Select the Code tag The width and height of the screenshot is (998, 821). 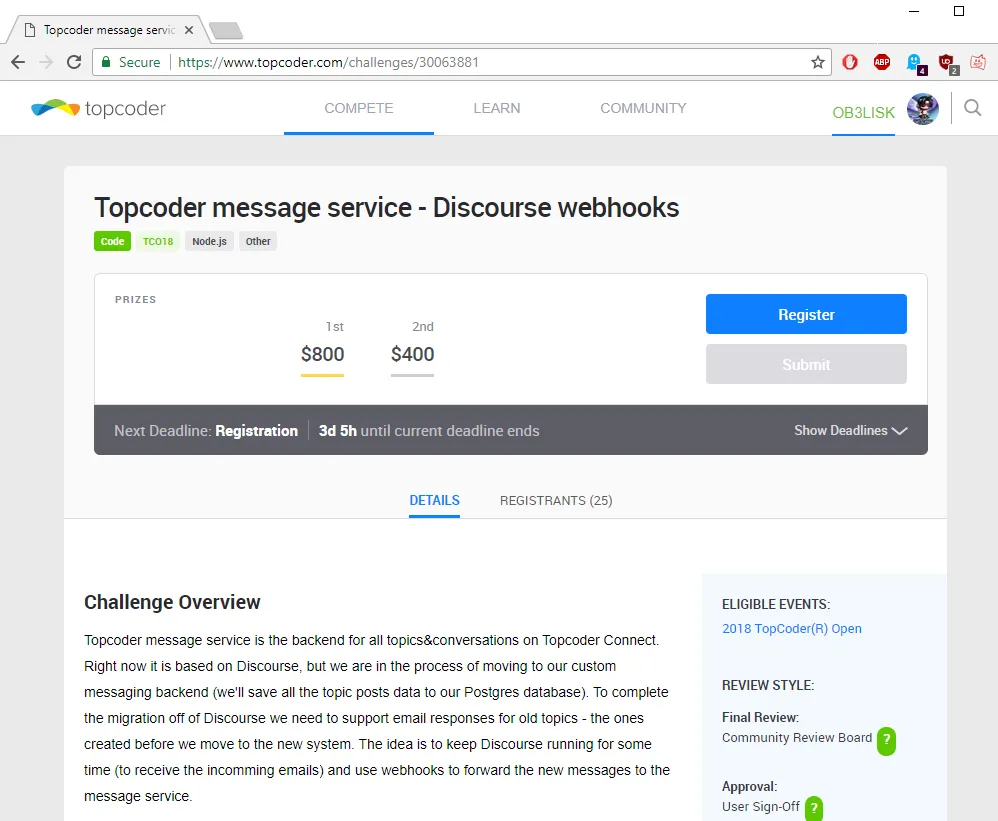(112, 241)
